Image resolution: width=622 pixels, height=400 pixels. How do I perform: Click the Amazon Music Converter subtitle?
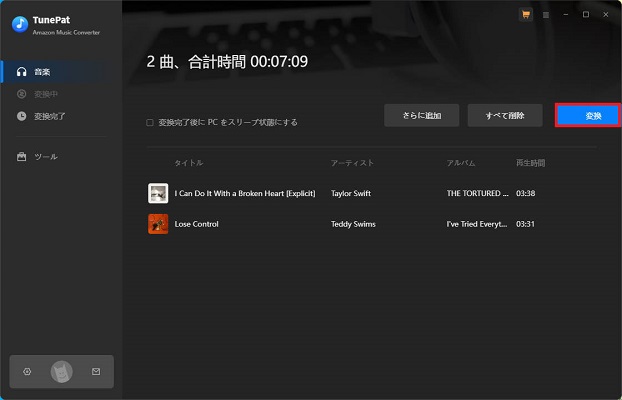pyautogui.click(x=66, y=33)
